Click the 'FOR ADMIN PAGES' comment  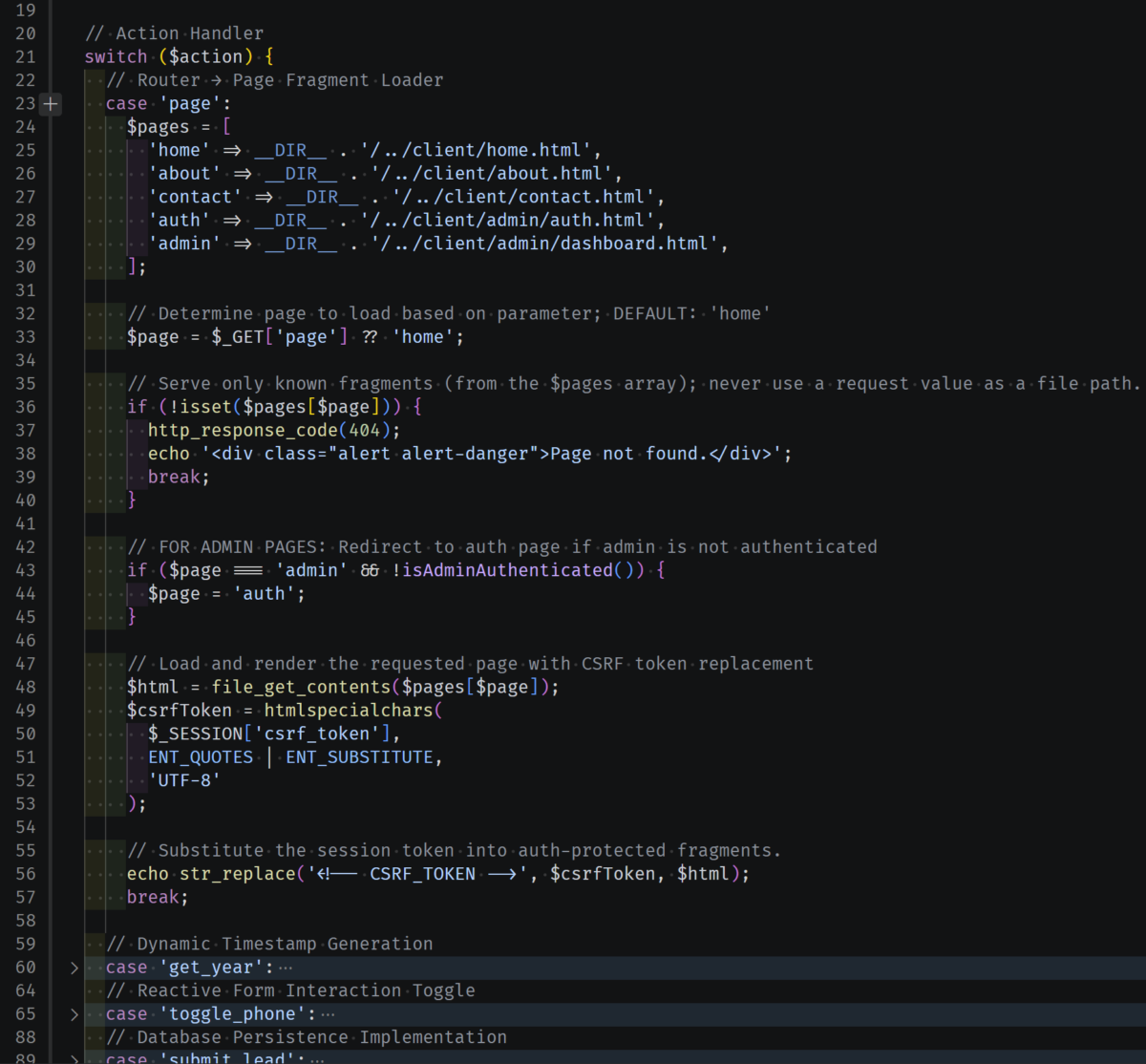click(501, 547)
